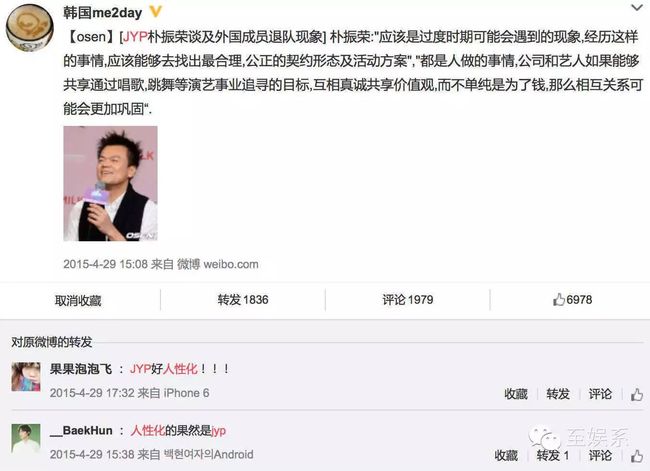Like the post with 6978 thumbs-up
This screenshot has width=650, height=471.
pos(572,299)
